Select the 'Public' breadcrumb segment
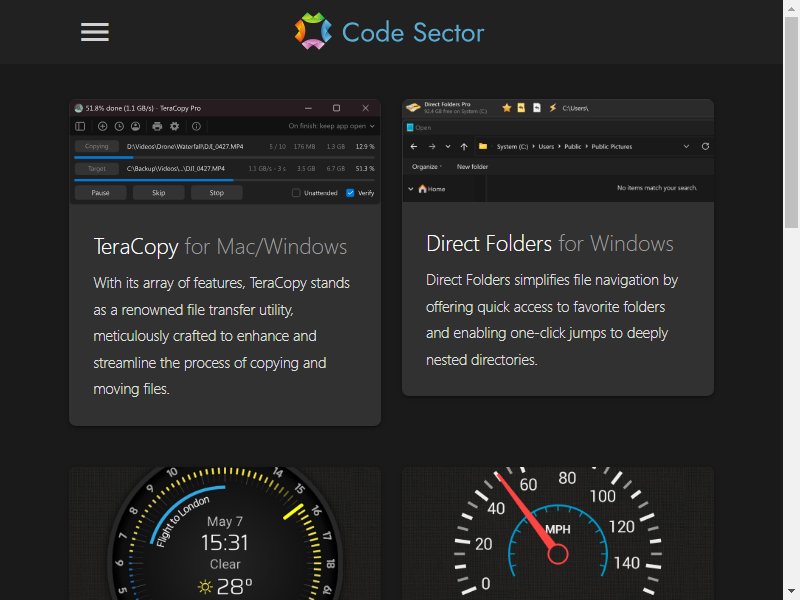 click(x=572, y=146)
